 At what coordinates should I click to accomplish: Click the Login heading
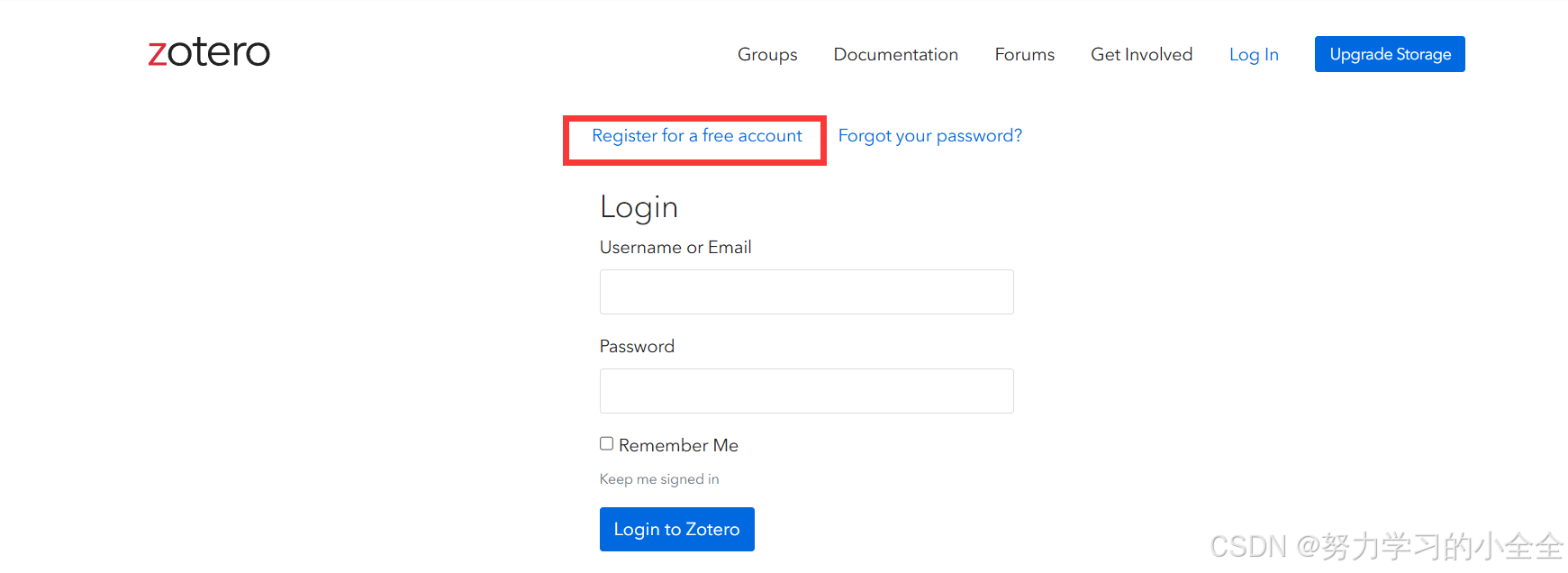(639, 207)
